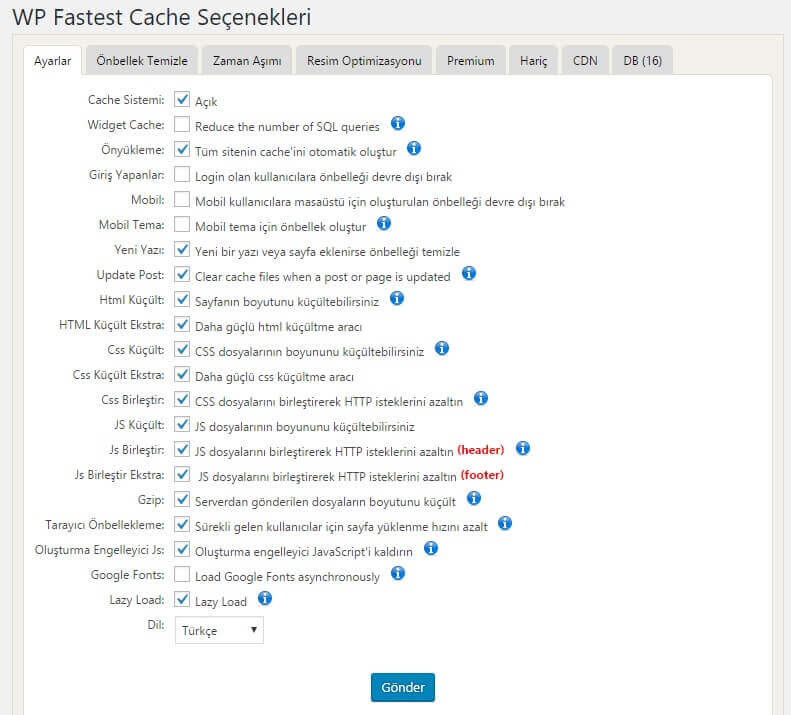Open the CDN tab
Image resolution: width=791 pixels, height=715 pixels.
(585, 61)
